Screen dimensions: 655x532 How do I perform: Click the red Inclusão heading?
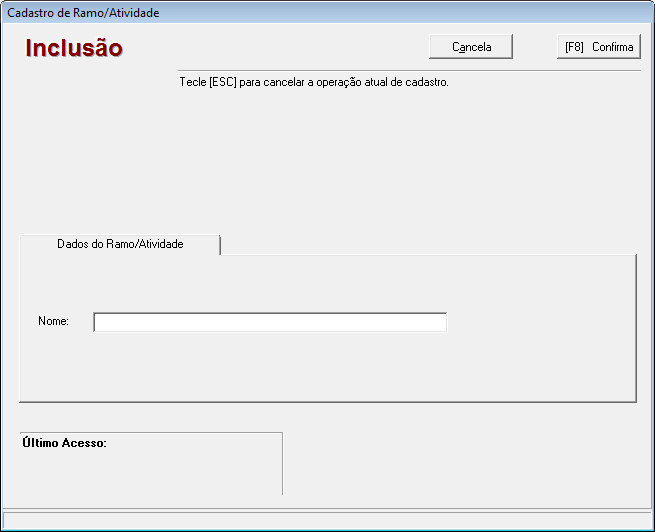point(74,48)
